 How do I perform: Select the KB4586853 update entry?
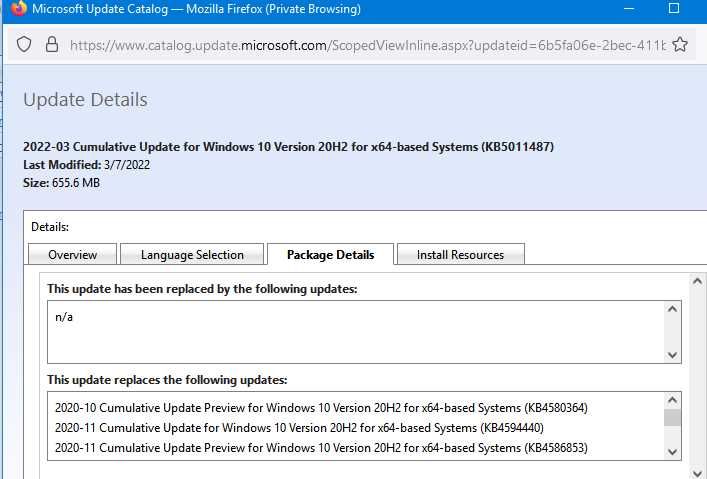pyautogui.click(x=321, y=447)
